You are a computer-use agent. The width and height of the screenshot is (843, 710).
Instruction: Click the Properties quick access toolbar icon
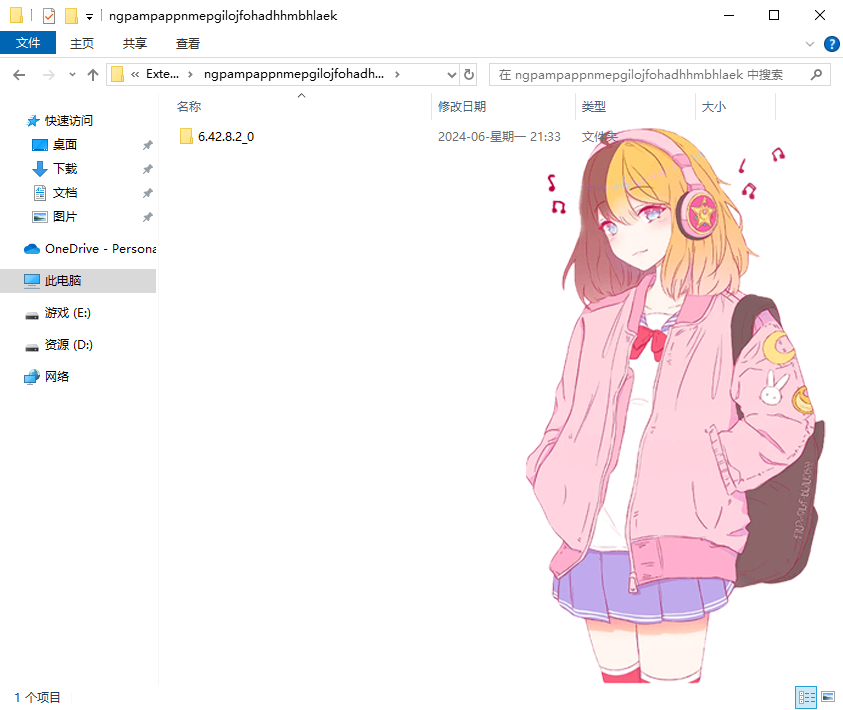click(49, 16)
